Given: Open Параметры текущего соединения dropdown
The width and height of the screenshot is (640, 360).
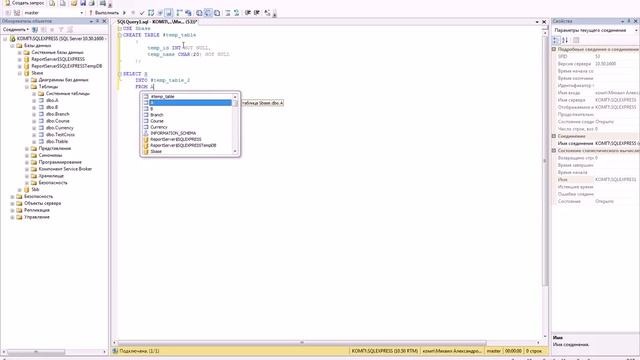Looking at the screenshot, I should pos(595,30).
